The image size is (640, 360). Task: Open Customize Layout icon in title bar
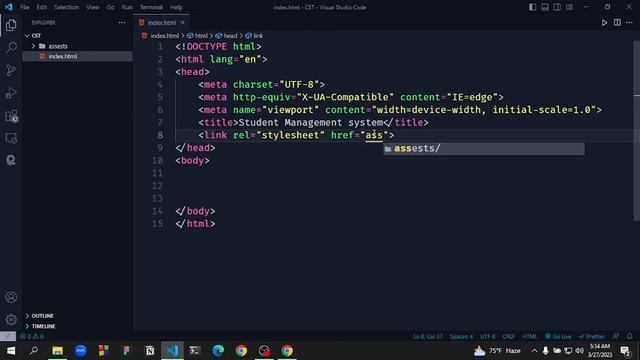coord(569,7)
